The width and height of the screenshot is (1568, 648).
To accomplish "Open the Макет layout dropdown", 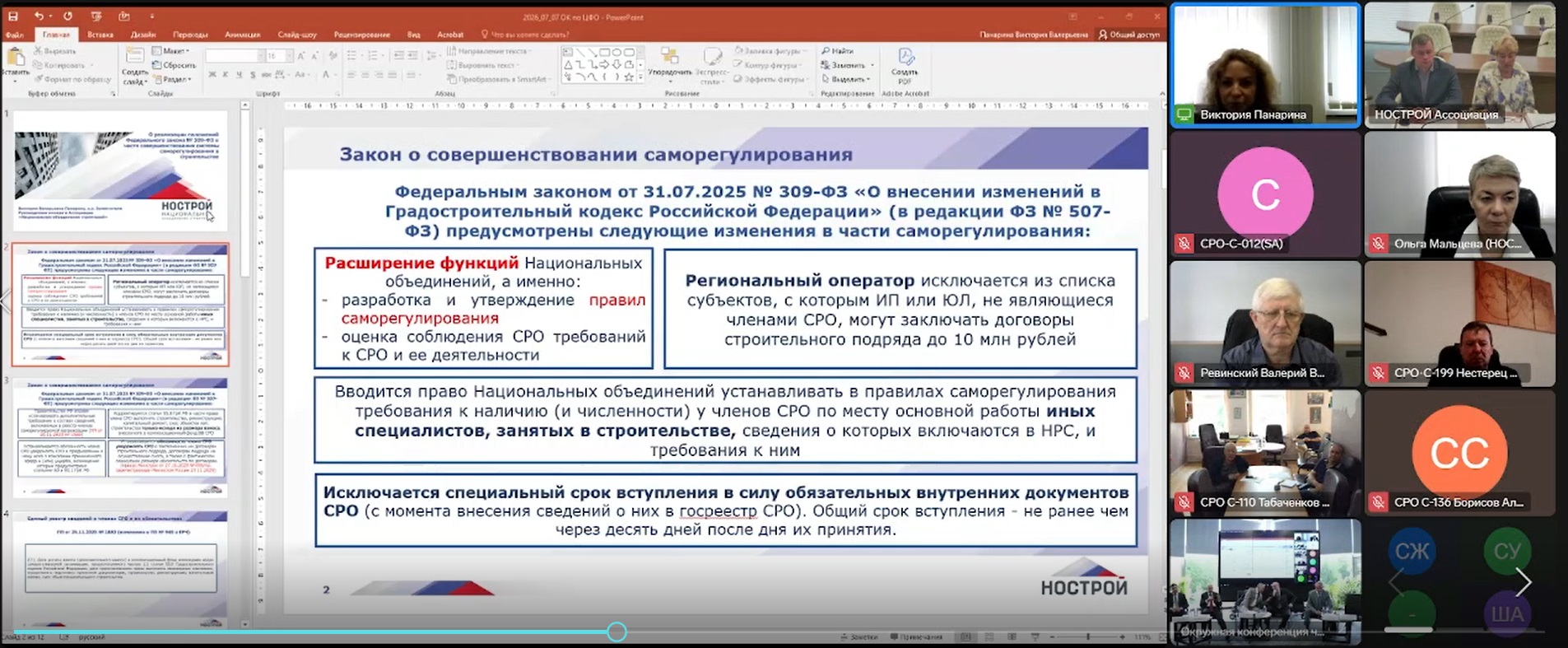I will tap(171, 51).
